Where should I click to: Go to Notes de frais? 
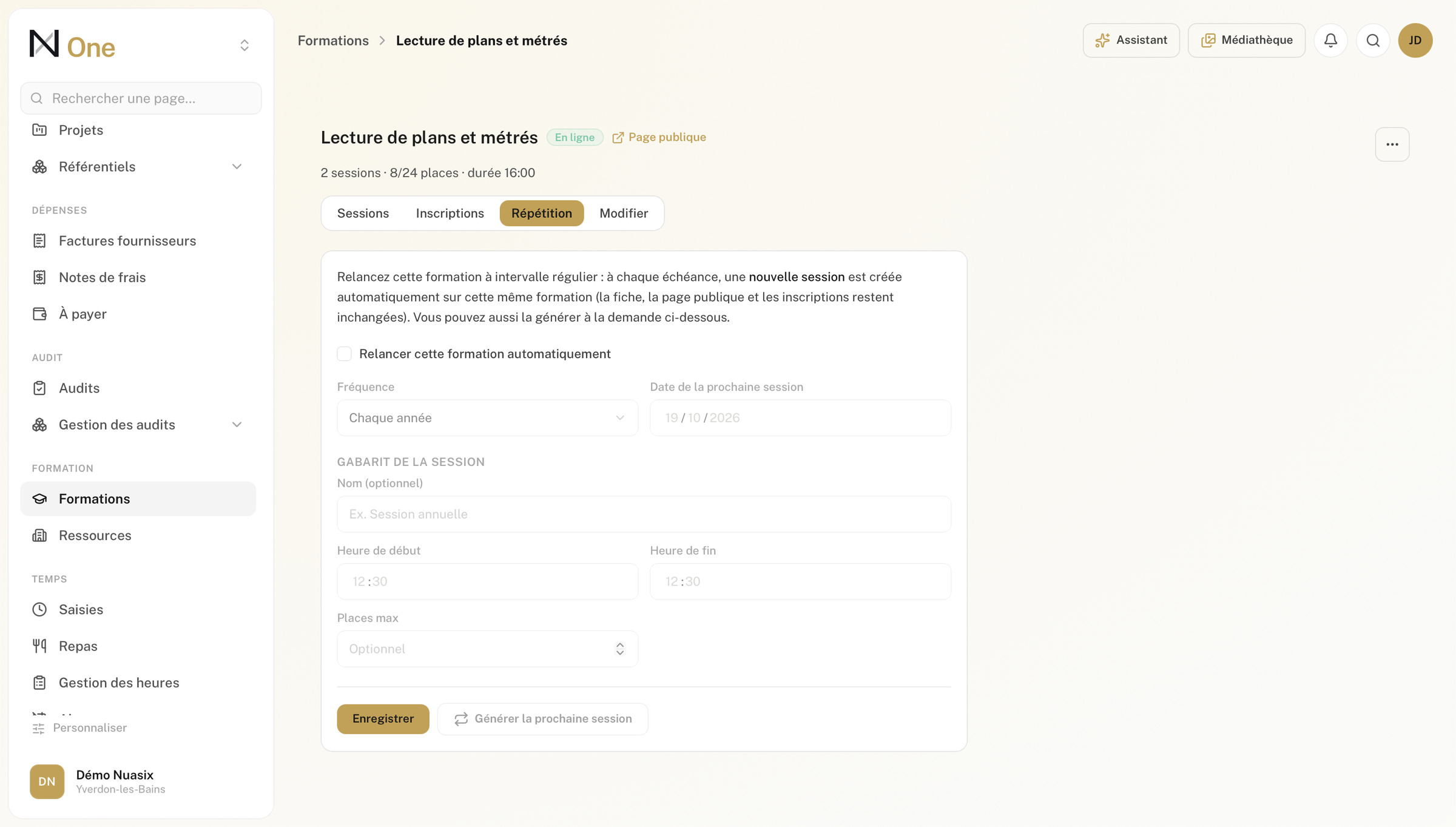tap(138, 277)
